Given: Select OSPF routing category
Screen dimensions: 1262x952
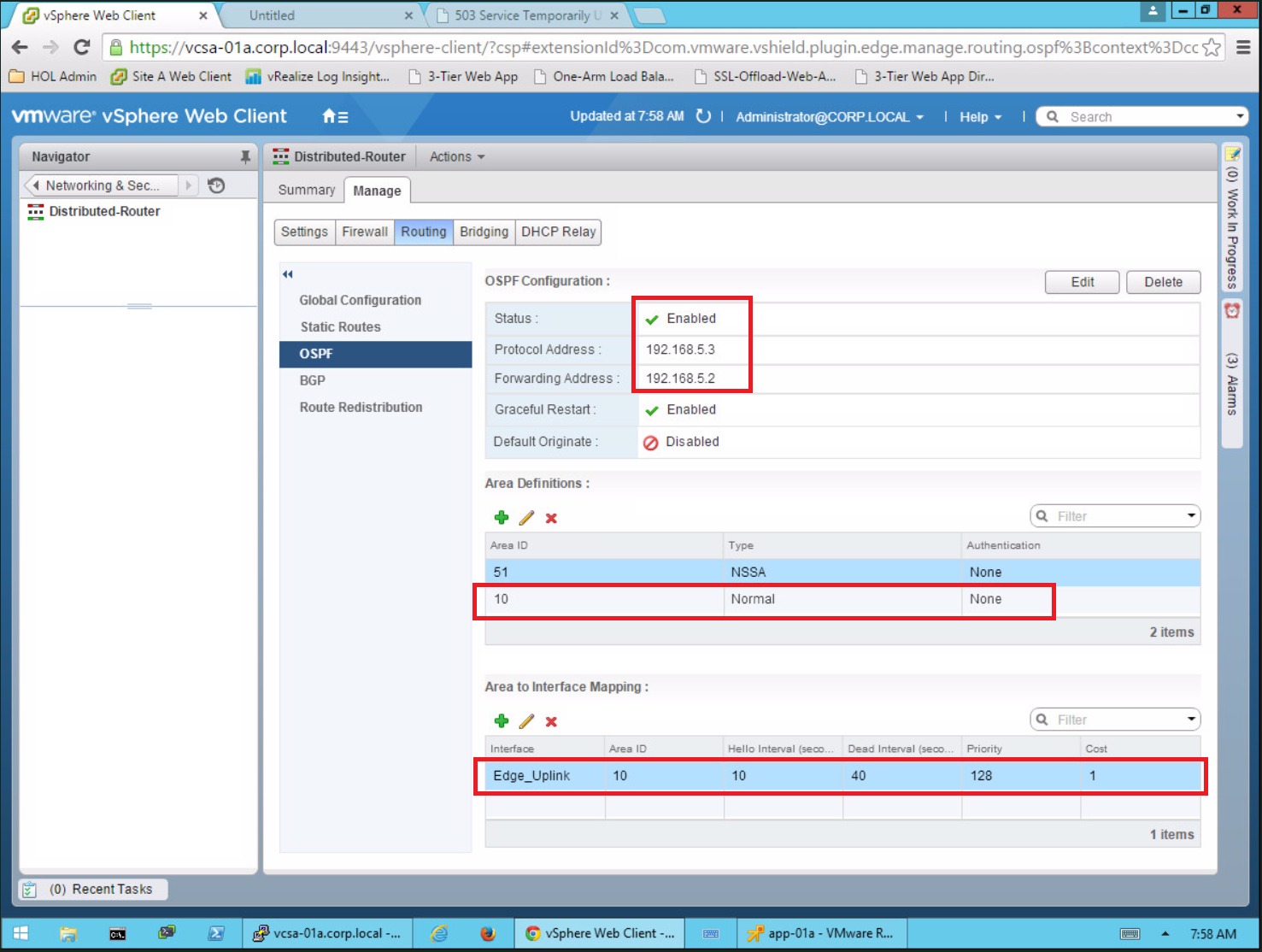Looking at the screenshot, I should pos(375,354).
